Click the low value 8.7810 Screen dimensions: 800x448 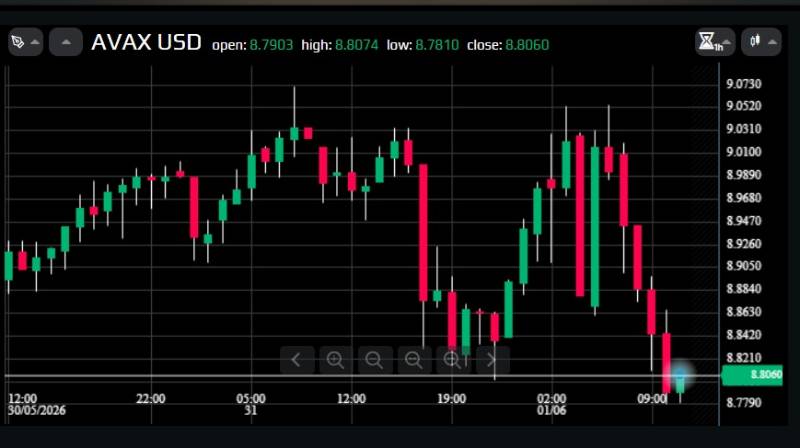(x=437, y=45)
